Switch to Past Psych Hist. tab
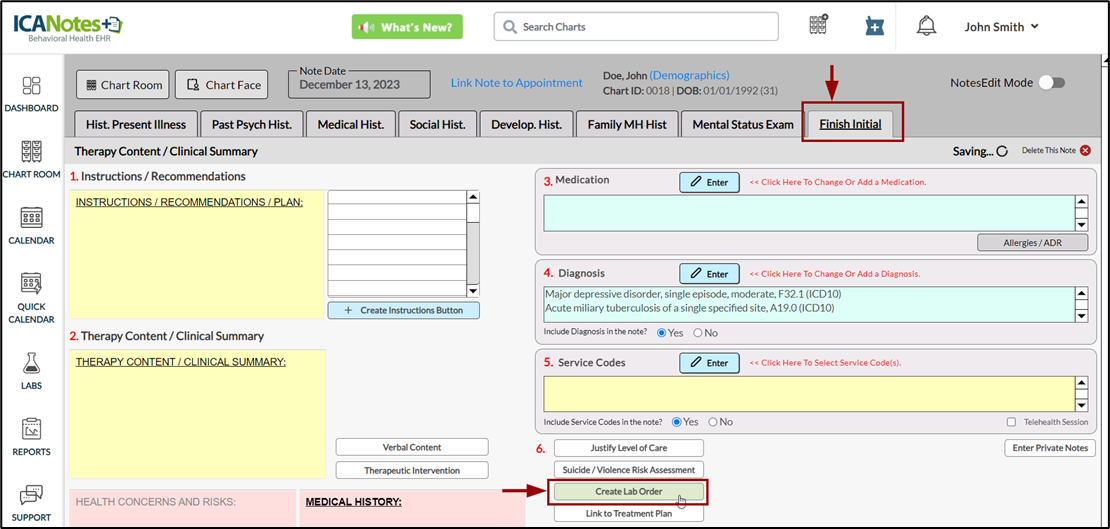Screen dimensions: 1110x529 click(252, 124)
